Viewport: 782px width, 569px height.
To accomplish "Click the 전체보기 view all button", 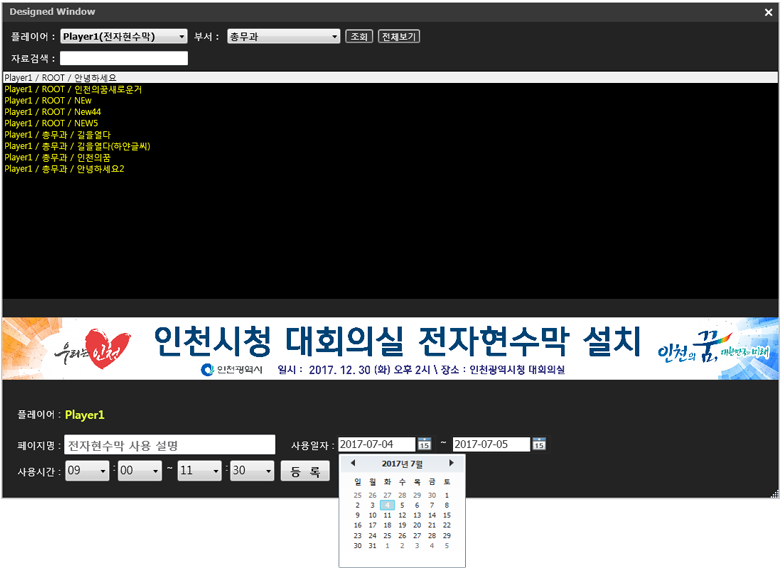I will pyautogui.click(x=399, y=36).
